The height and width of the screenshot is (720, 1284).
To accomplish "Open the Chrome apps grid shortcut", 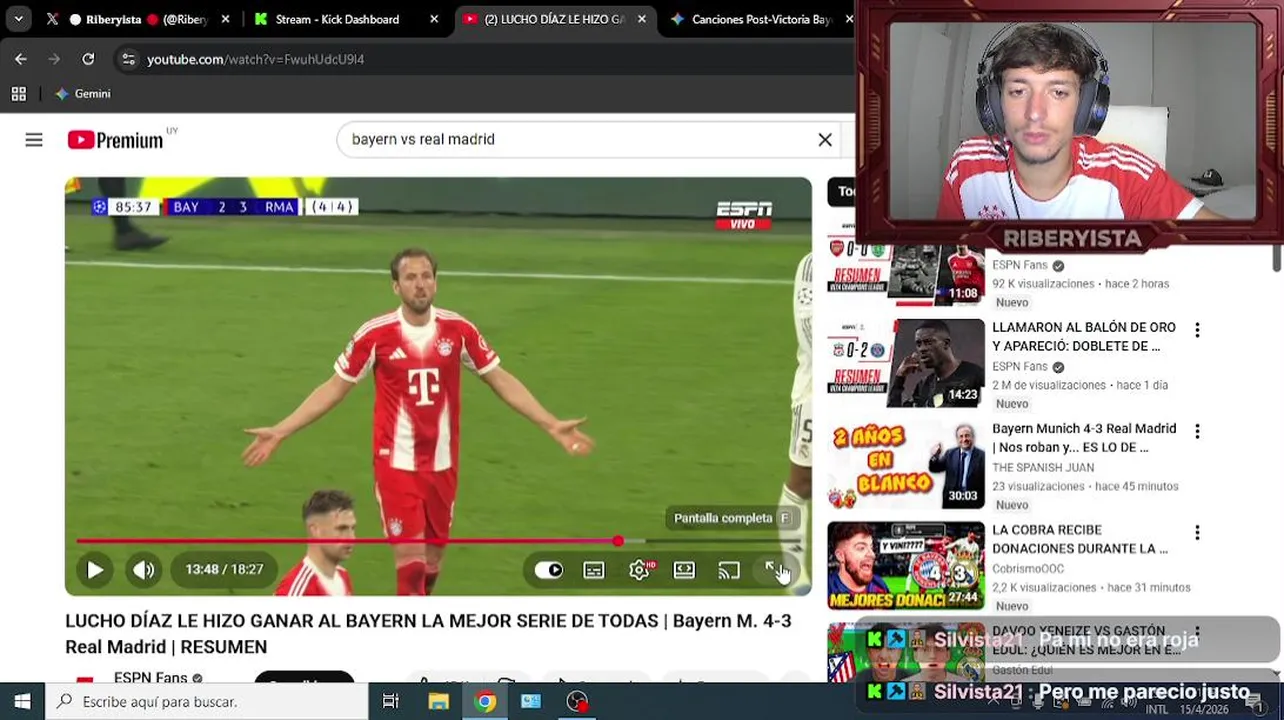I will [x=18, y=94].
